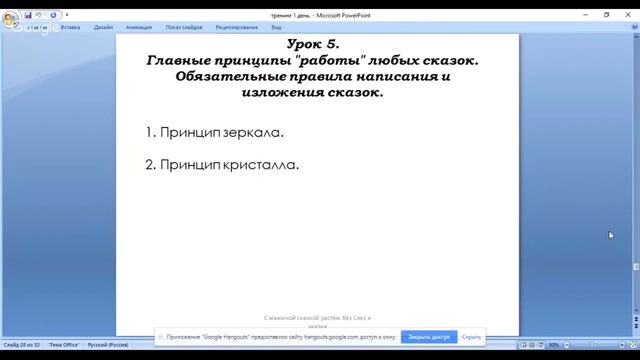This screenshot has height=360, width=640.
Task: Open the zoom percentage dialog
Action: pyautogui.click(x=554, y=345)
